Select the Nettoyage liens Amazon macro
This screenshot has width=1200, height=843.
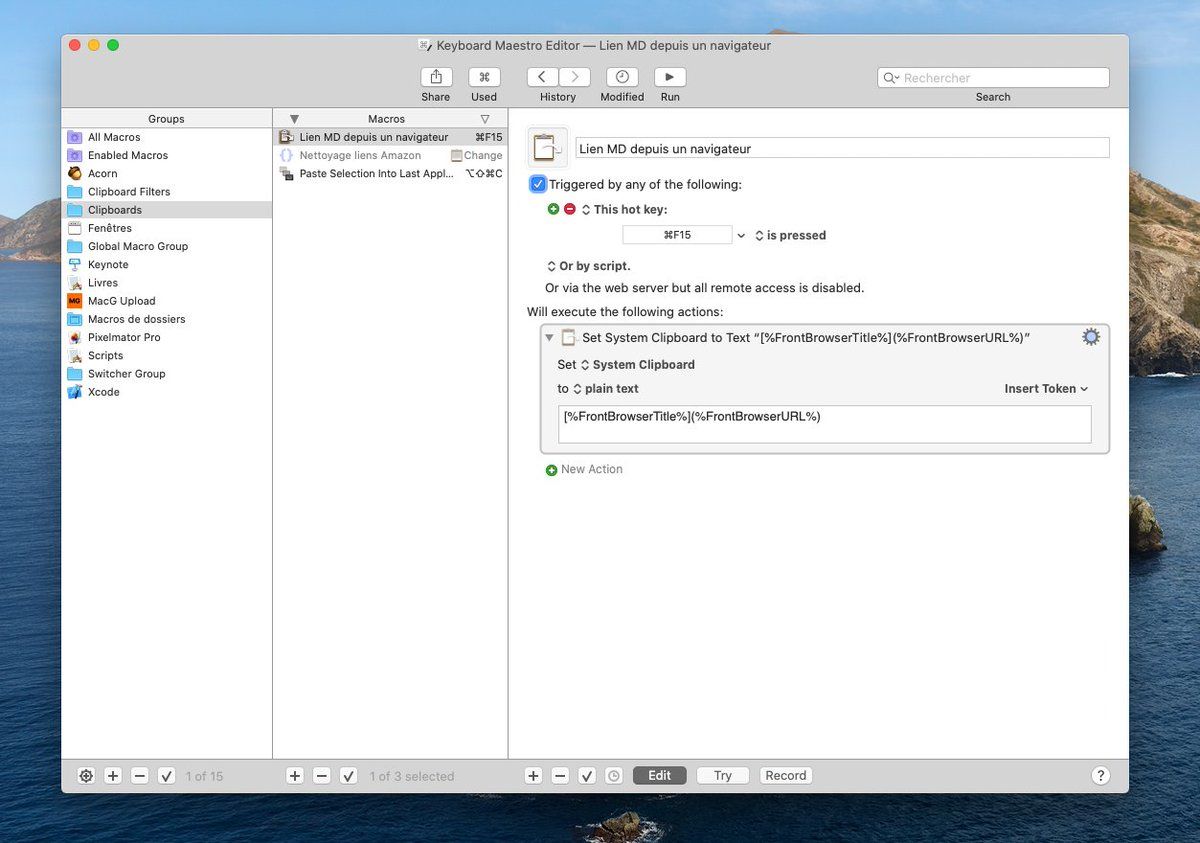click(x=360, y=155)
